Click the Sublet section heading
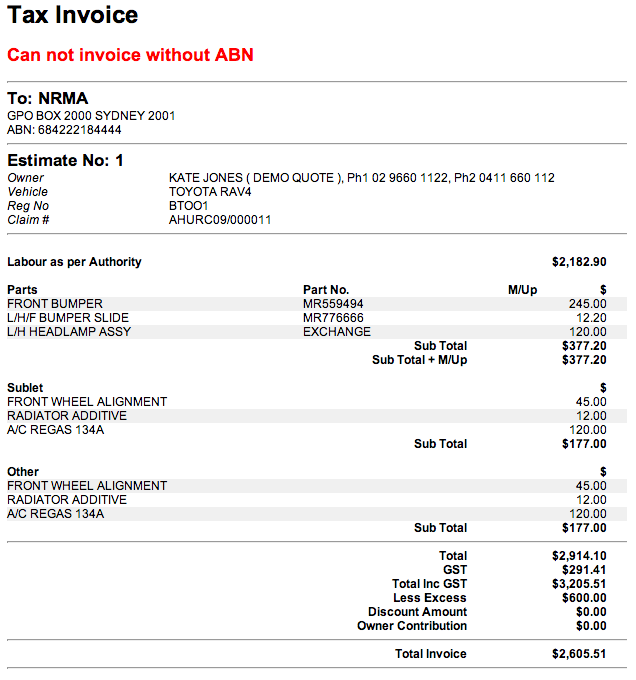This screenshot has height=680, width=636. [25, 388]
